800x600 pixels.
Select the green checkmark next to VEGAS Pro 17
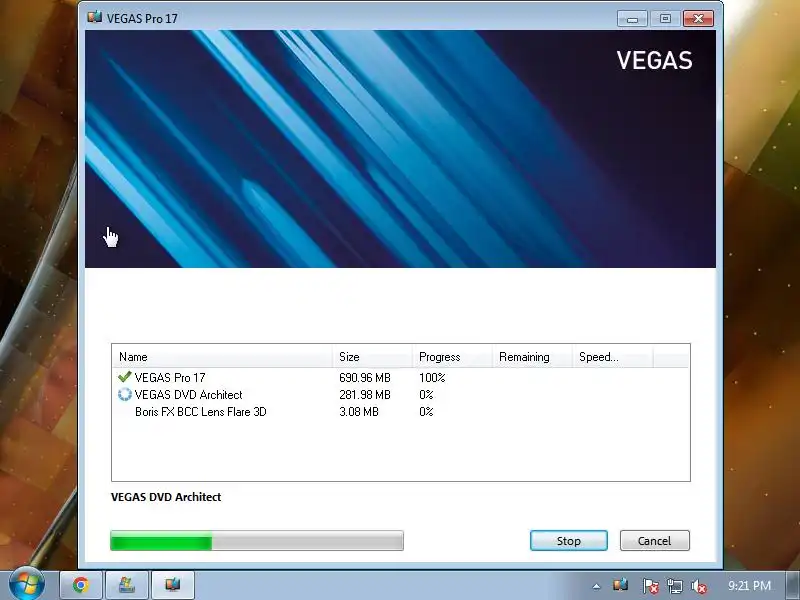124,377
